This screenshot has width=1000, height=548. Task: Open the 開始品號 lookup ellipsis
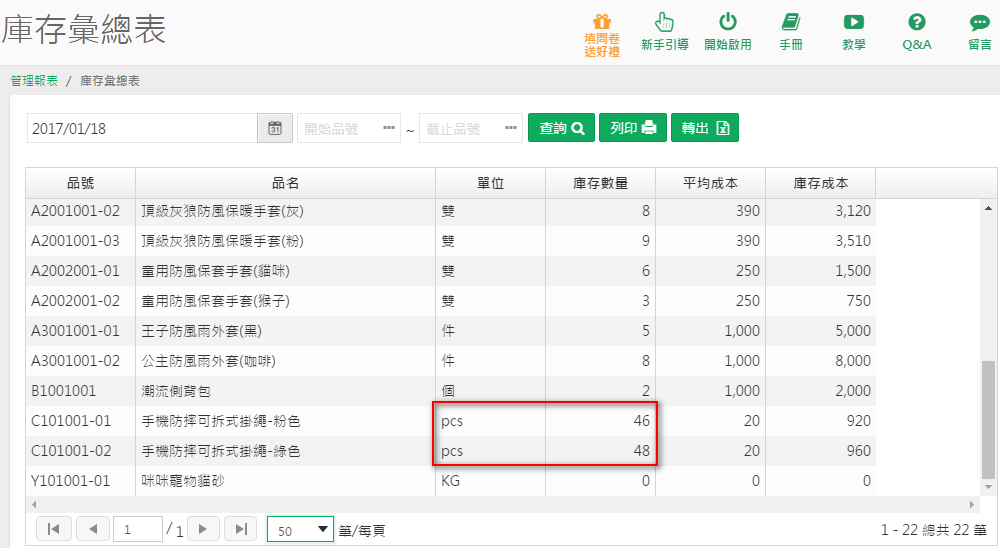coord(388,128)
